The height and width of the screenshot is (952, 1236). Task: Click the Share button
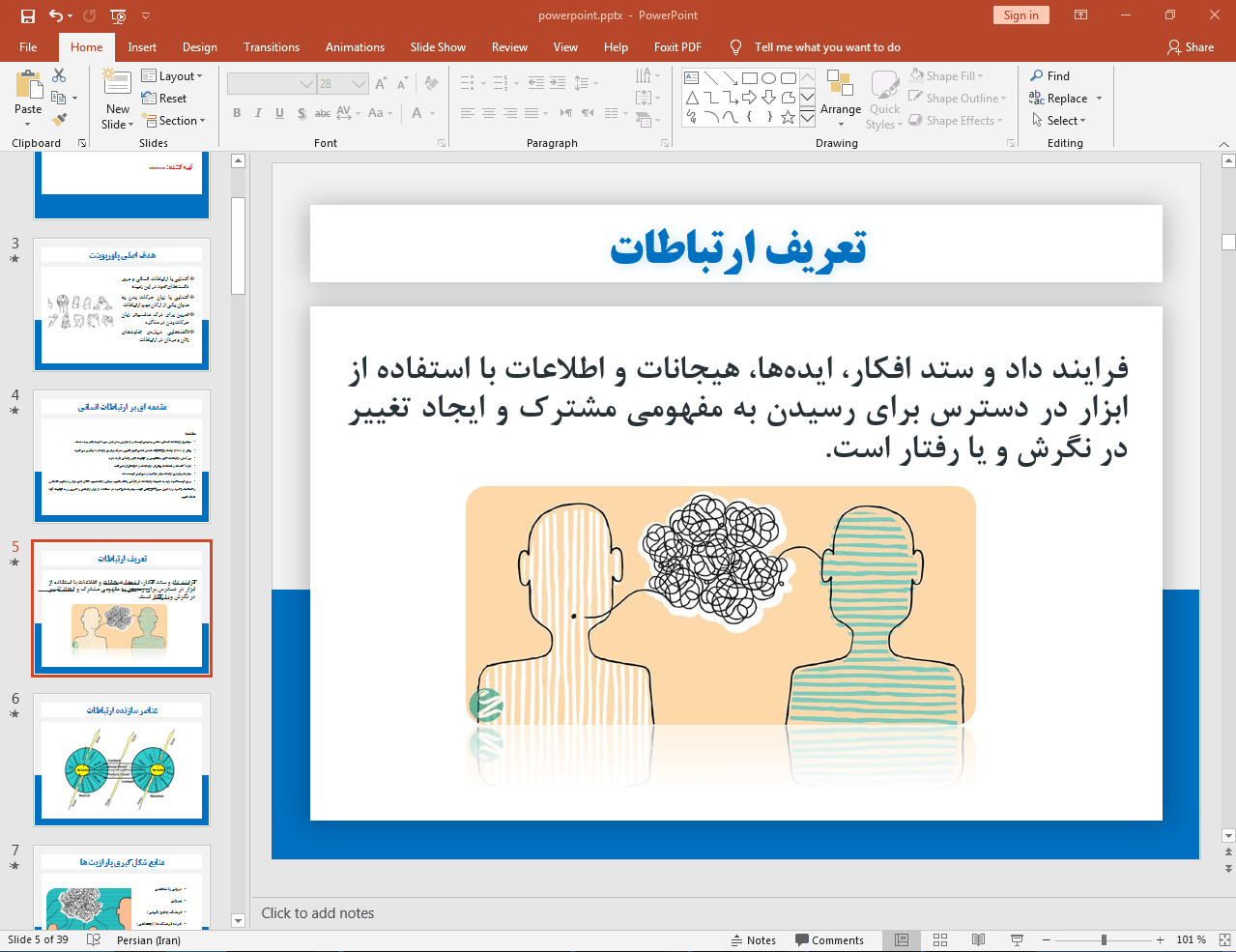click(x=1191, y=46)
